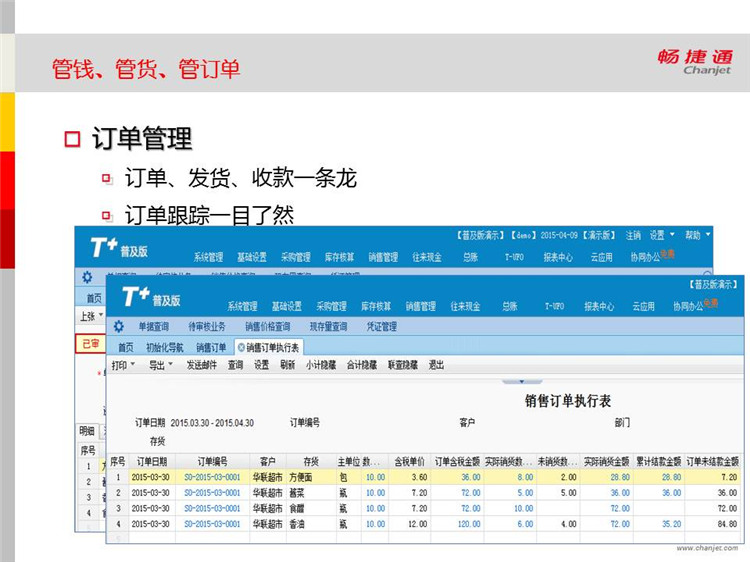Click the order number link in the 酱菜 row
This screenshot has width=750, height=562.
coord(212,493)
